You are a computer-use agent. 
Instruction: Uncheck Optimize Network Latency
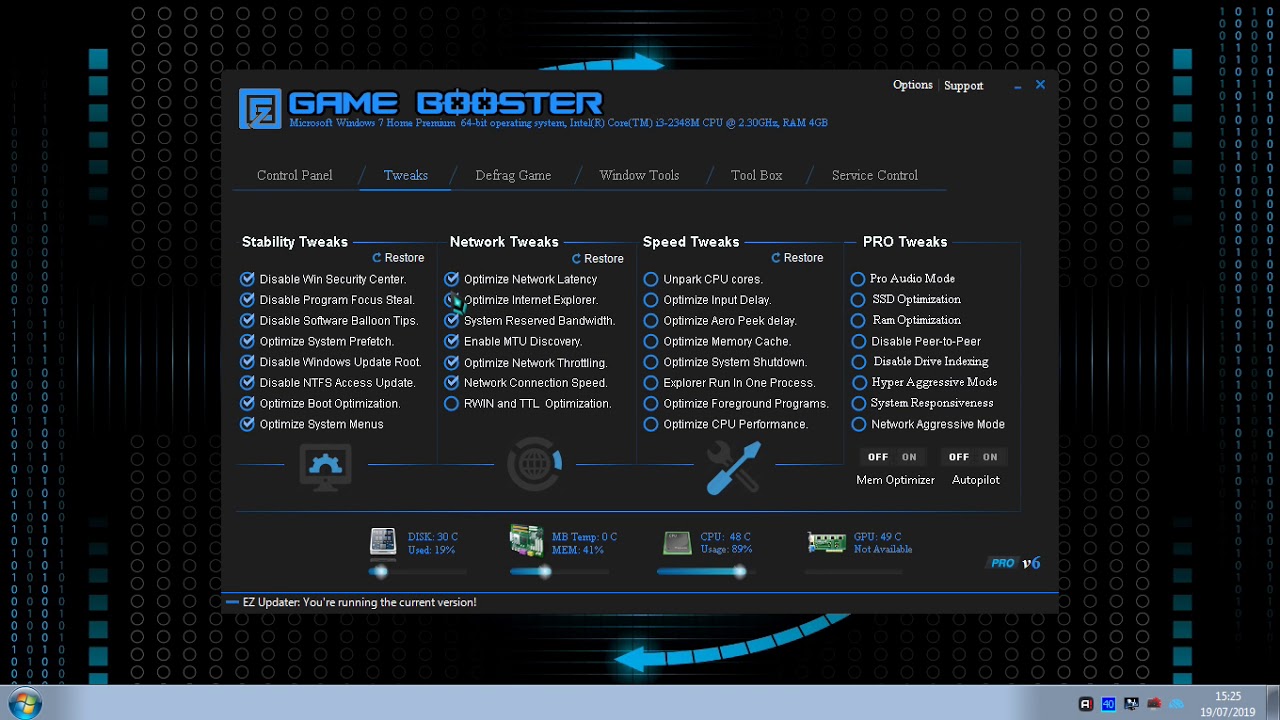452,279
